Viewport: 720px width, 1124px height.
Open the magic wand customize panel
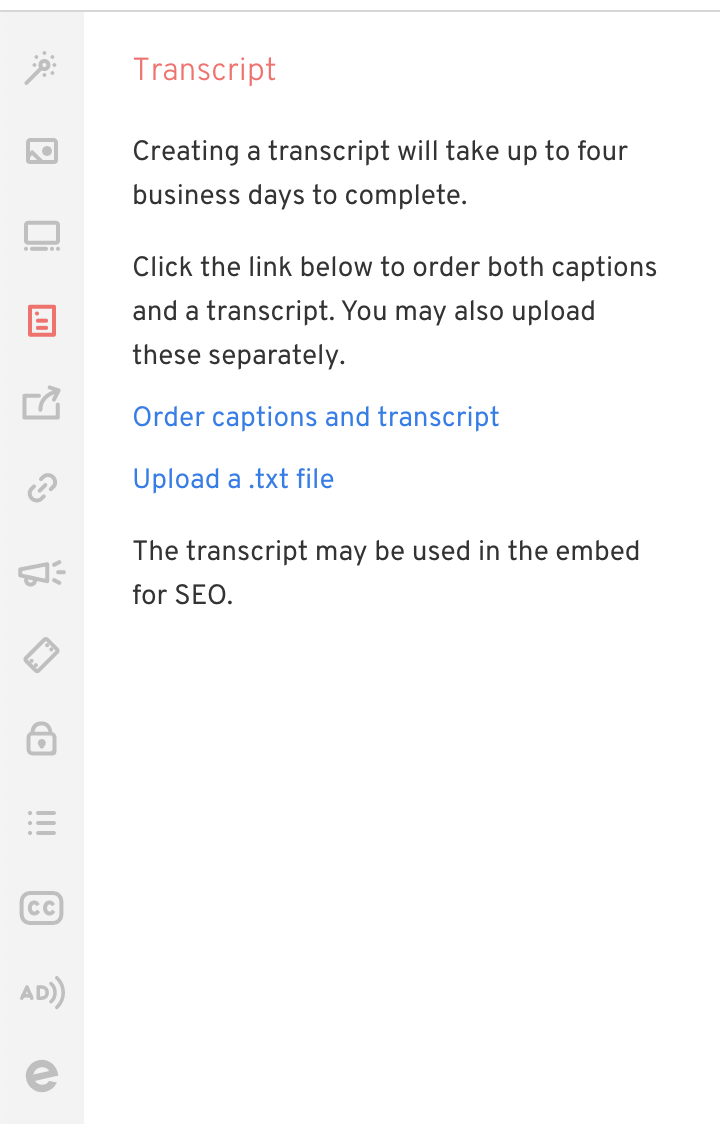coord(42,68)
